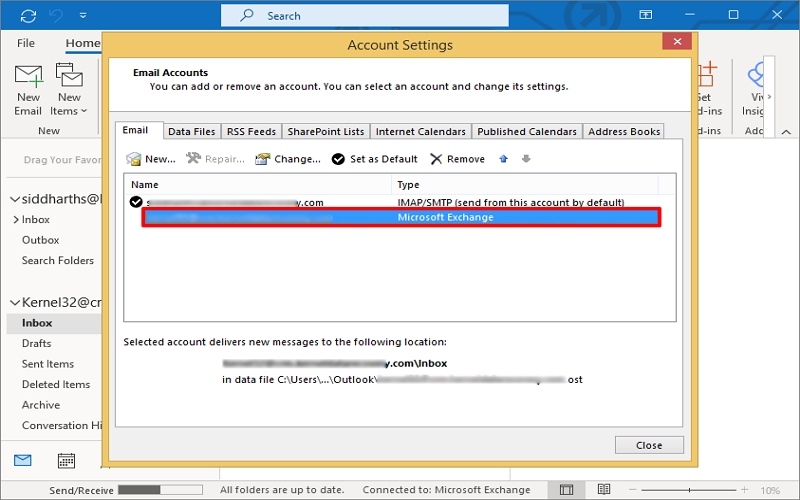Image resolution: width=800 pixels, height=500 pixels.
Task: Click Change account settings icon
Action: click(263, 159)
